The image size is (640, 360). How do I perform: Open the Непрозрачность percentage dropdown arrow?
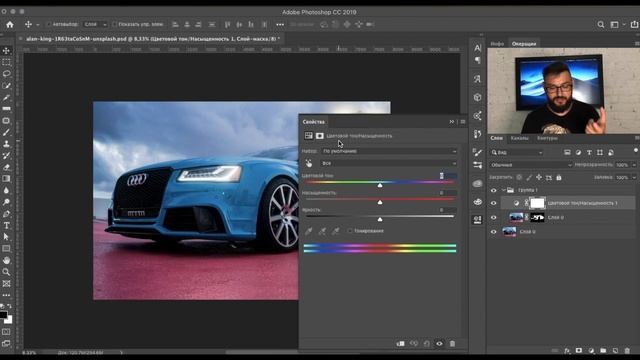click(634, 165)
